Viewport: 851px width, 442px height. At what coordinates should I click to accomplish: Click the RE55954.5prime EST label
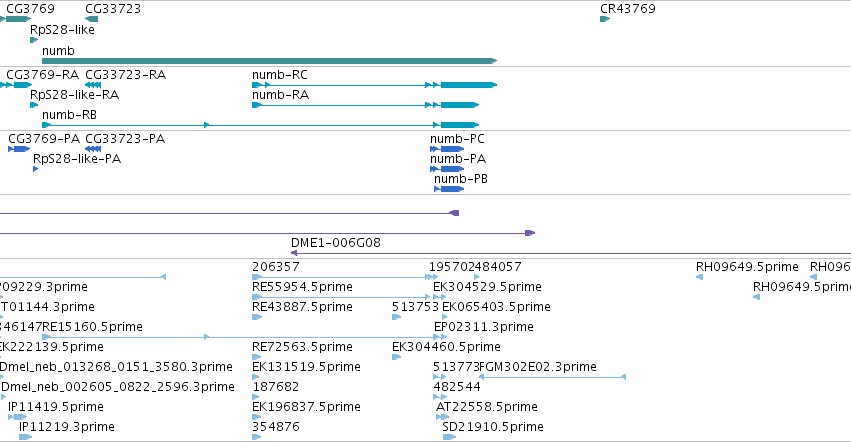302,287
